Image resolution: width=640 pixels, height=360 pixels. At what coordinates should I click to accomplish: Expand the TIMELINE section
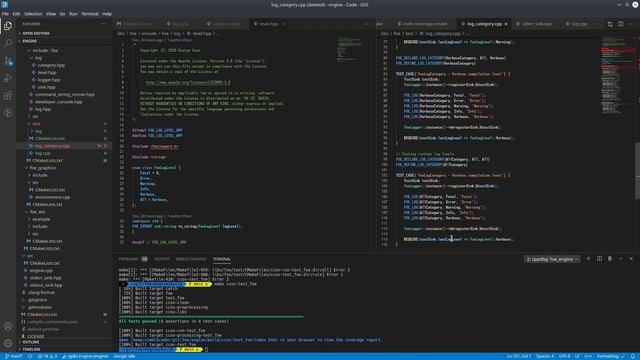coord(31,349)
